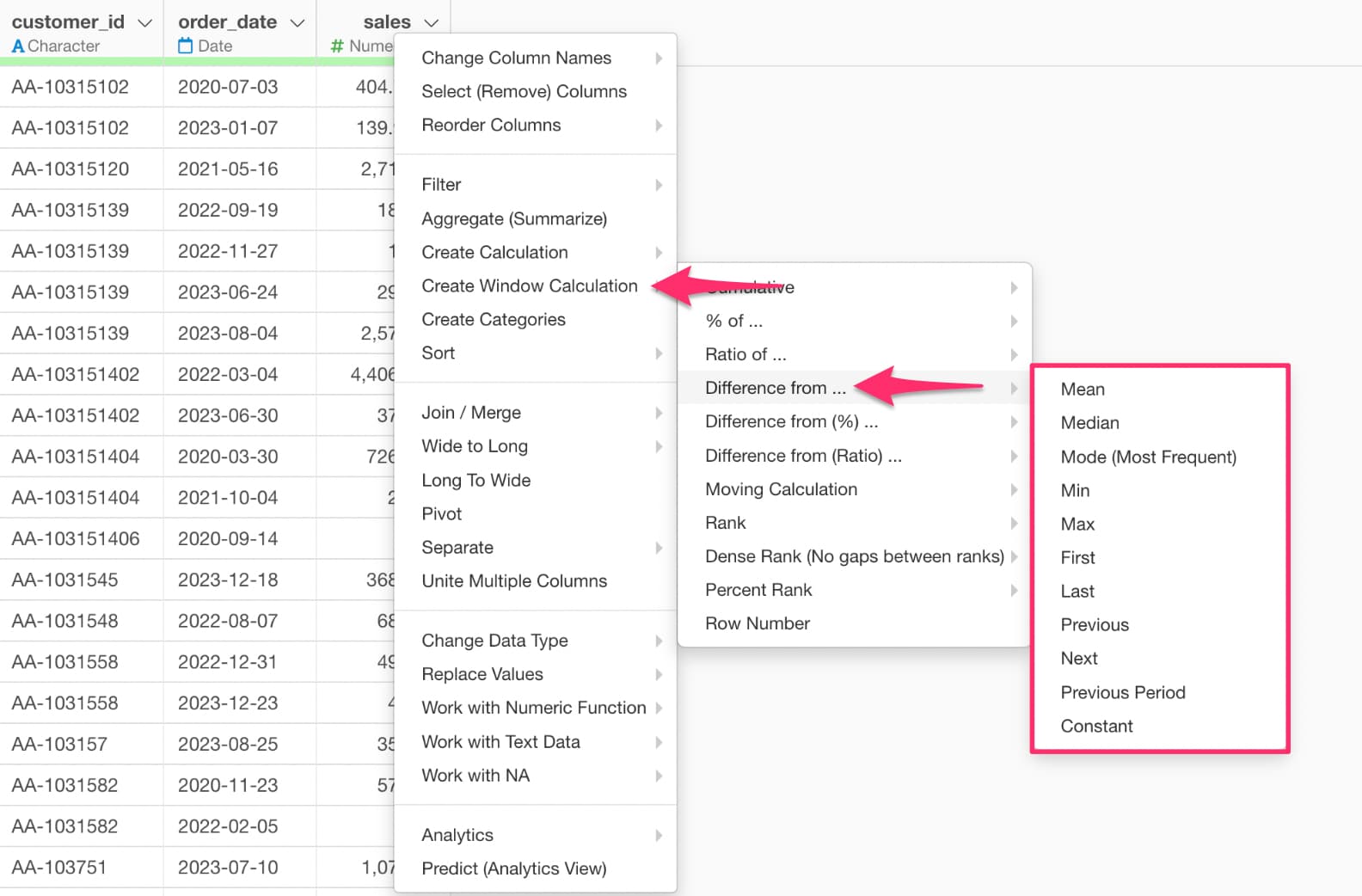
Task: Open the Filter submenu
Action: (x=535, y=185)
